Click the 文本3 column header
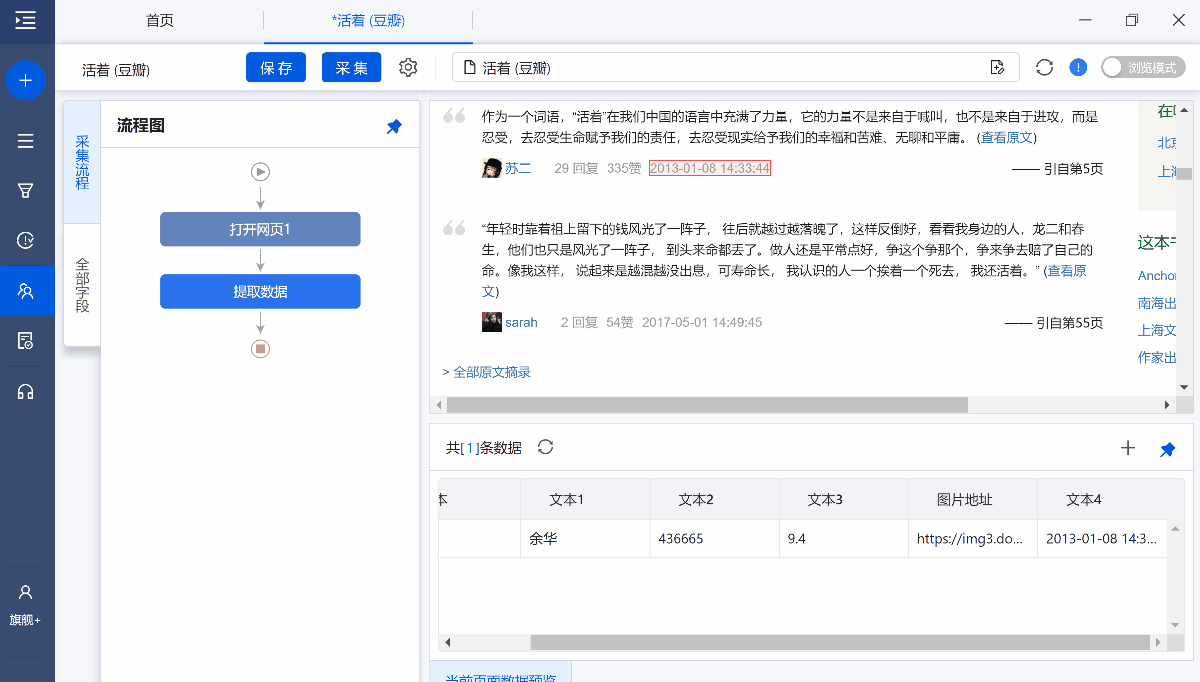1200x682 pixels. coord(844,499)
